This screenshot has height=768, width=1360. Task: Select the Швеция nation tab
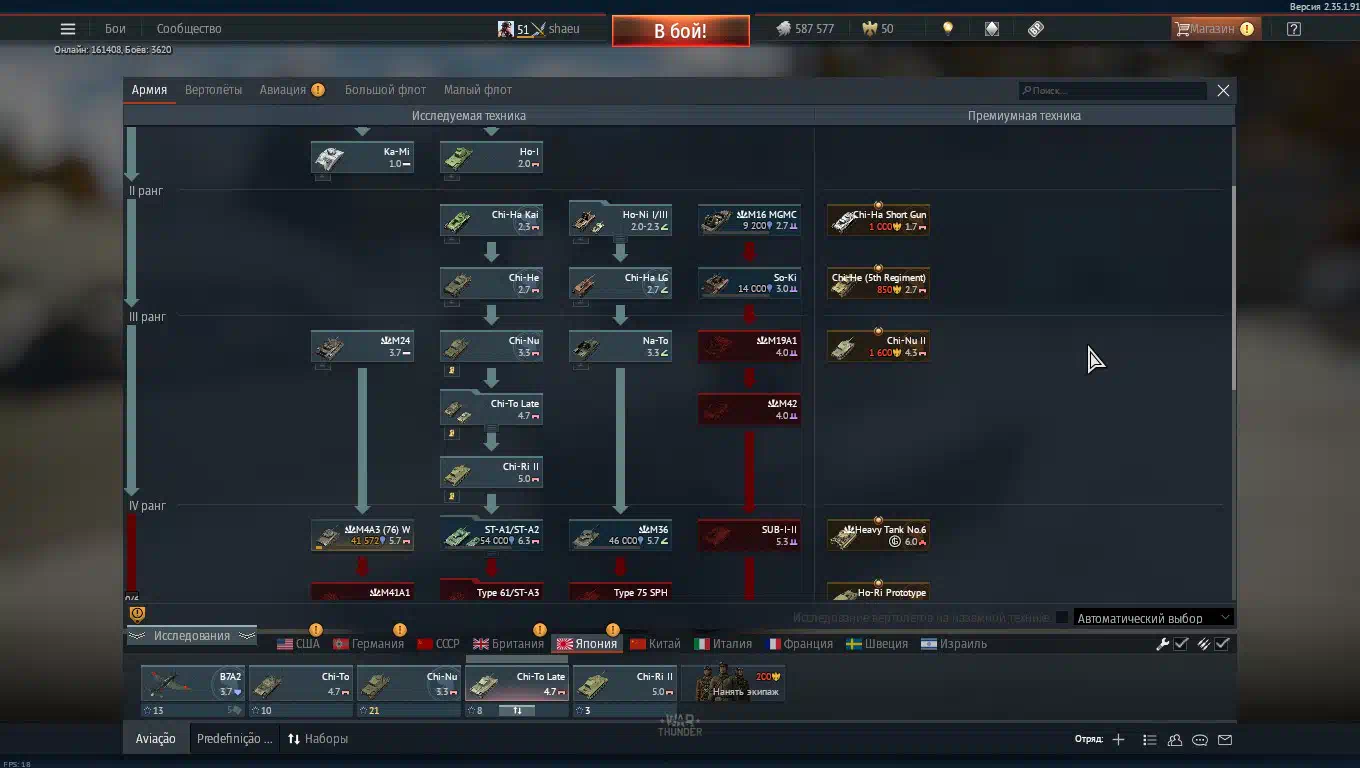point(877,644)
